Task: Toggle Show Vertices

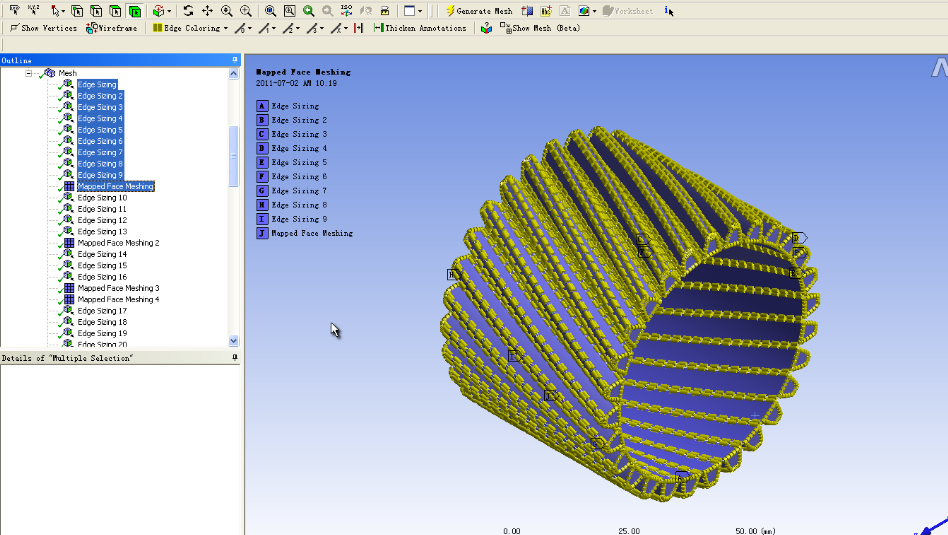Action: 43,28
